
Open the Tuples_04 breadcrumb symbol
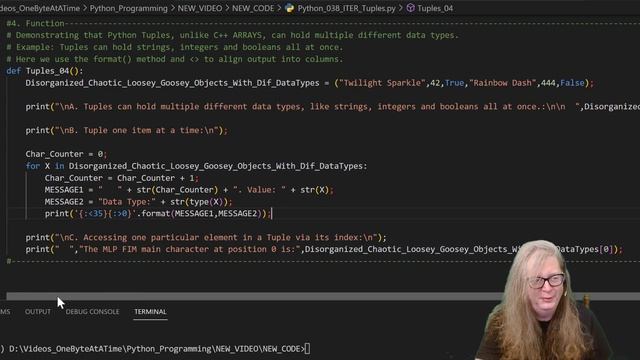click(435, 8)
